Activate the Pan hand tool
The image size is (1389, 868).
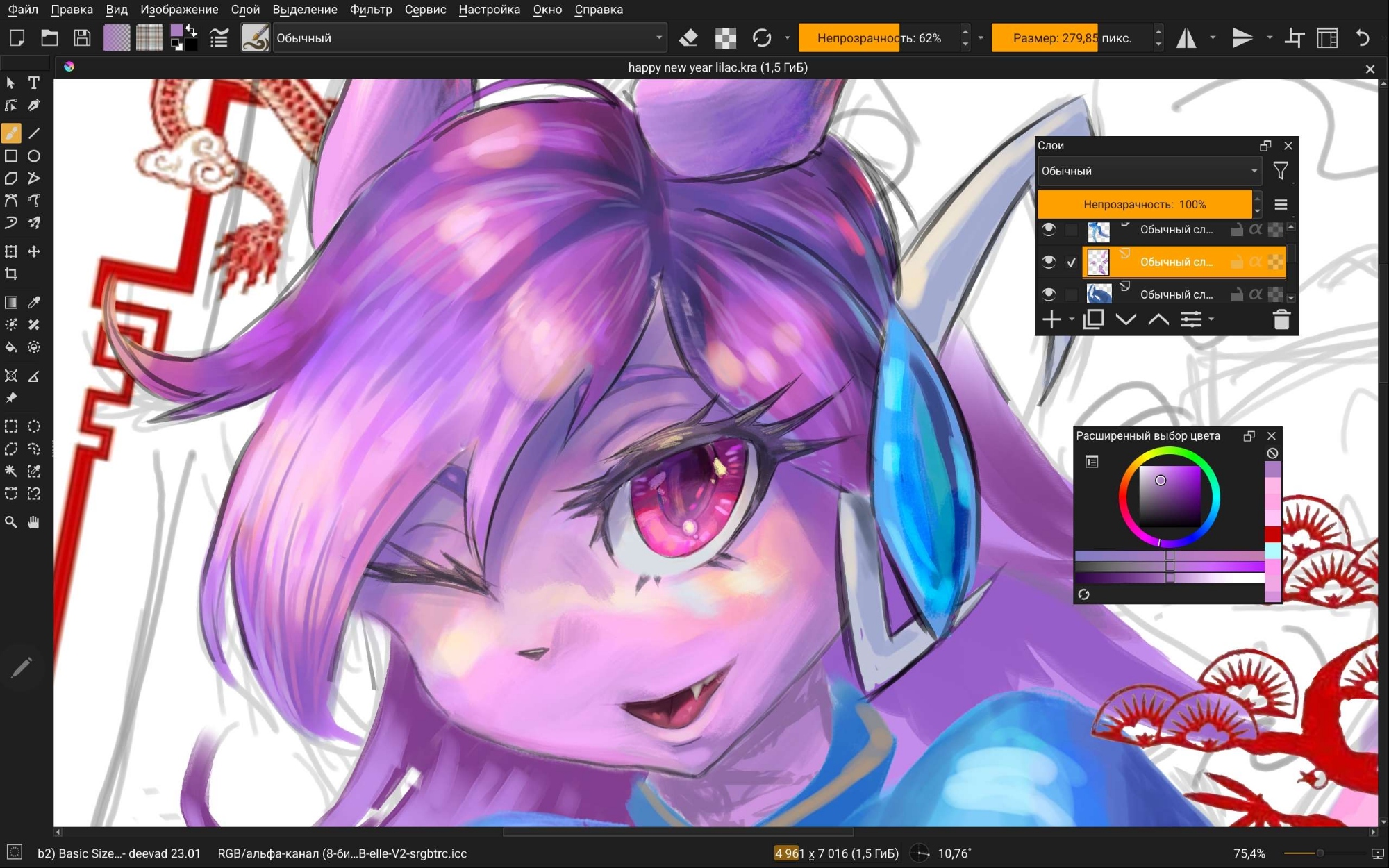click(x=33, y=522)
